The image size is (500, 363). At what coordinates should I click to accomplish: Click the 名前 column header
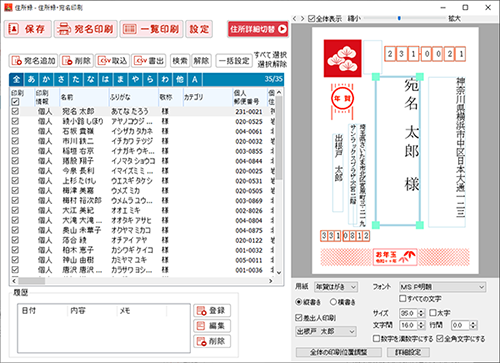coord(84,97)
